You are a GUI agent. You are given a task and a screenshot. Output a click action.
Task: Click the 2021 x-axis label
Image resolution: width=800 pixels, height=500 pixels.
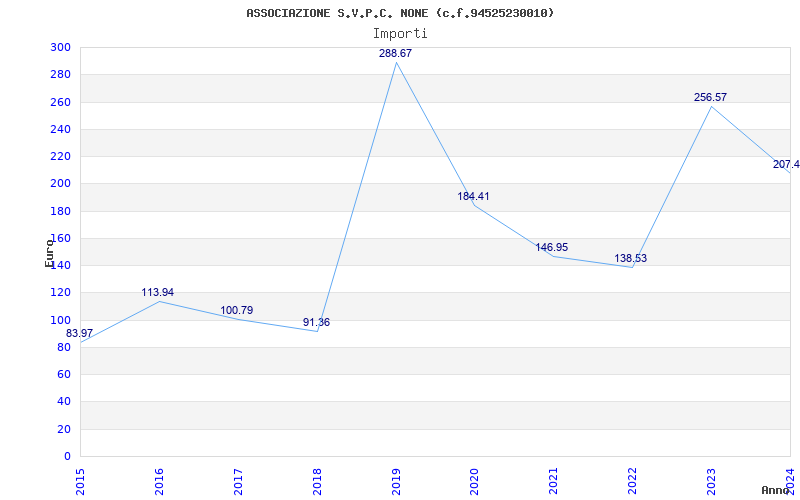[x=554, y=482]
